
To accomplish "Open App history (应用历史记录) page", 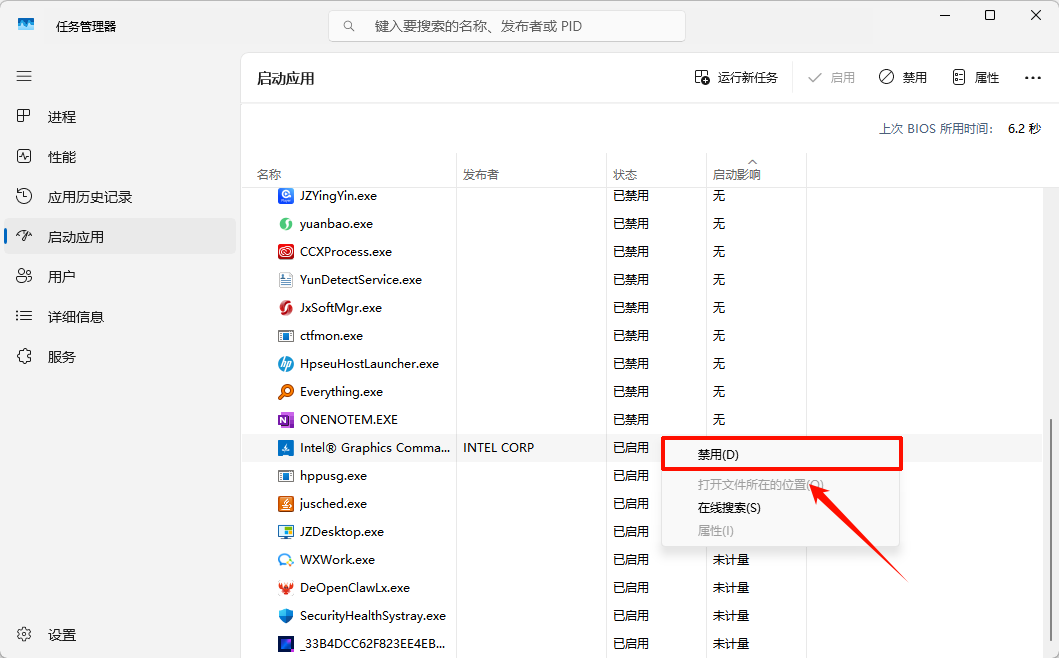I will pyautogui.click(x=120, y=197).
